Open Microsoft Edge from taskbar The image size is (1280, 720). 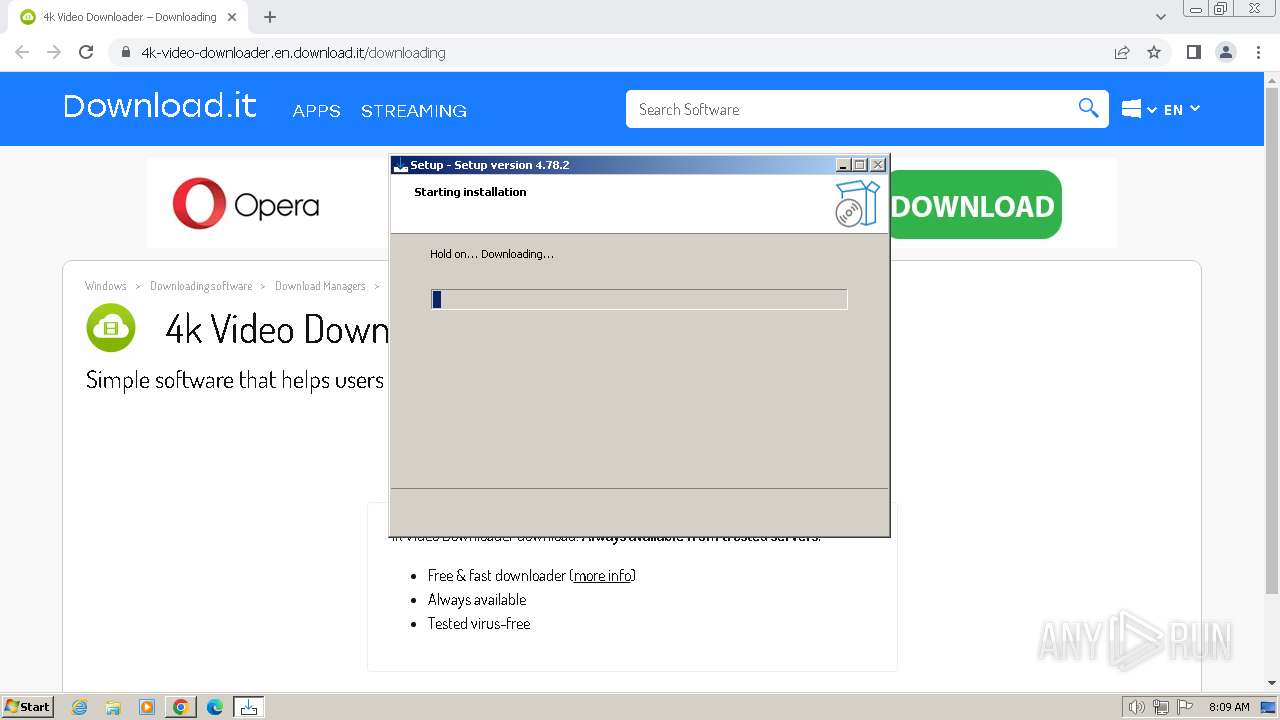pyautogui.click(x=215, y=707)
